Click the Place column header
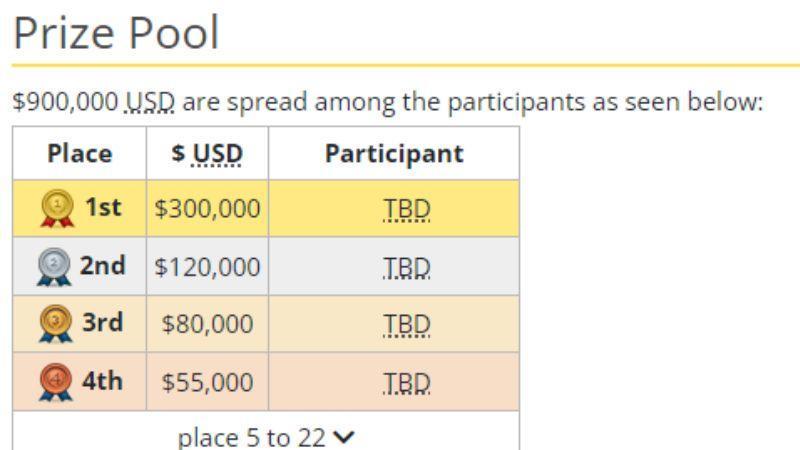800x450 pixels. coord(80,154)
